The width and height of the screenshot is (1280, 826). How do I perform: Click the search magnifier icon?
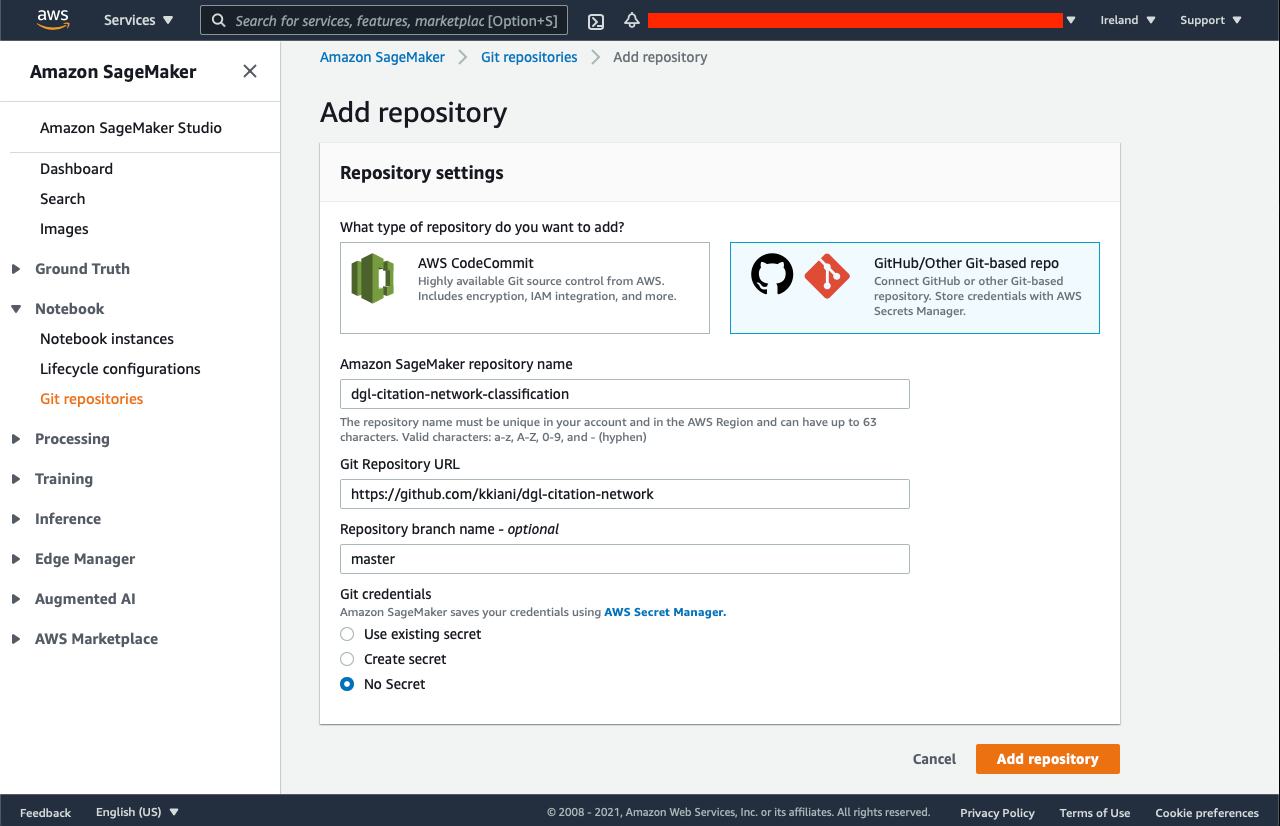(x=219, y=20)
